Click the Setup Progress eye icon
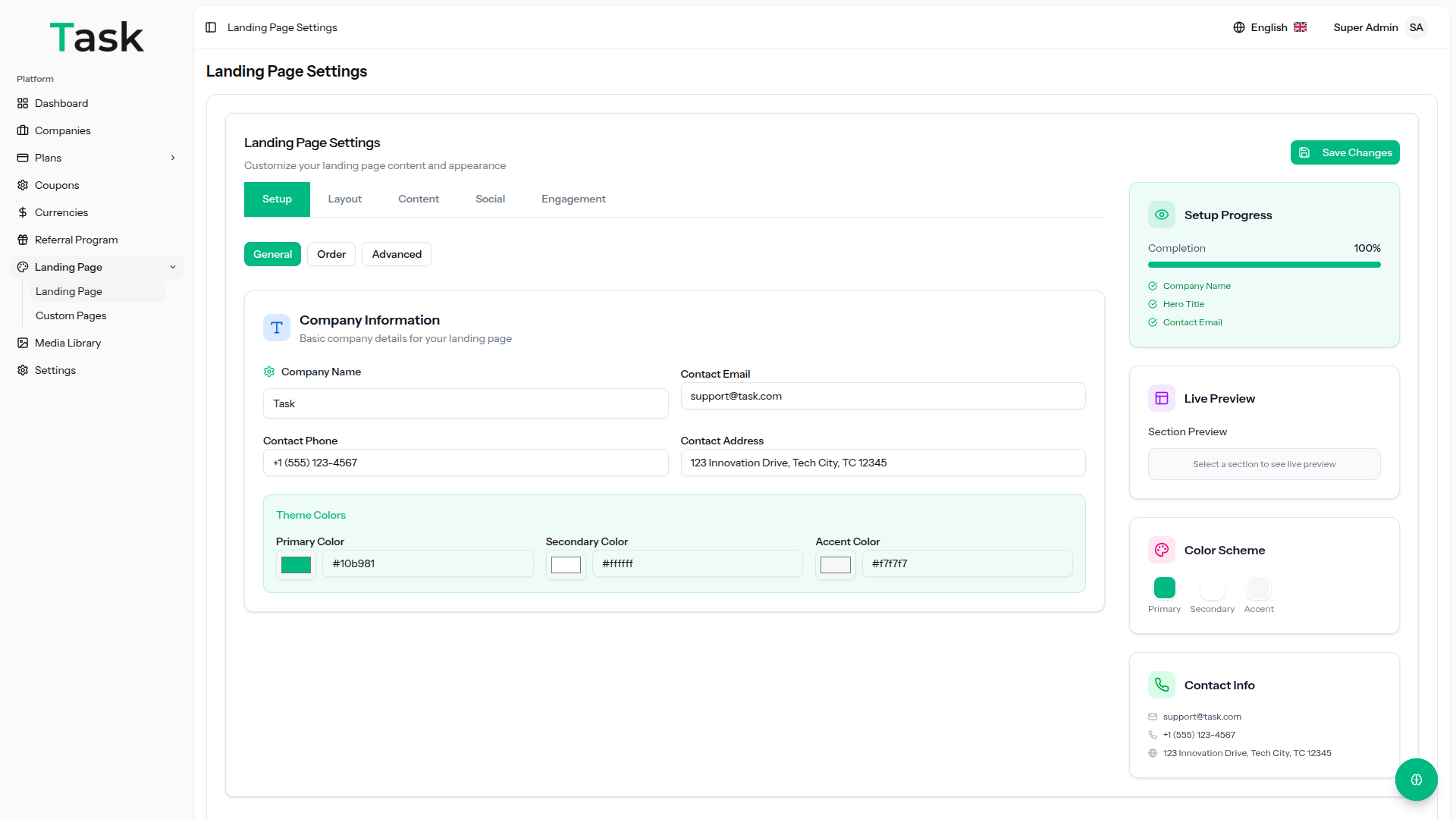The image size is (1456, 819). tap(1161, 215)
